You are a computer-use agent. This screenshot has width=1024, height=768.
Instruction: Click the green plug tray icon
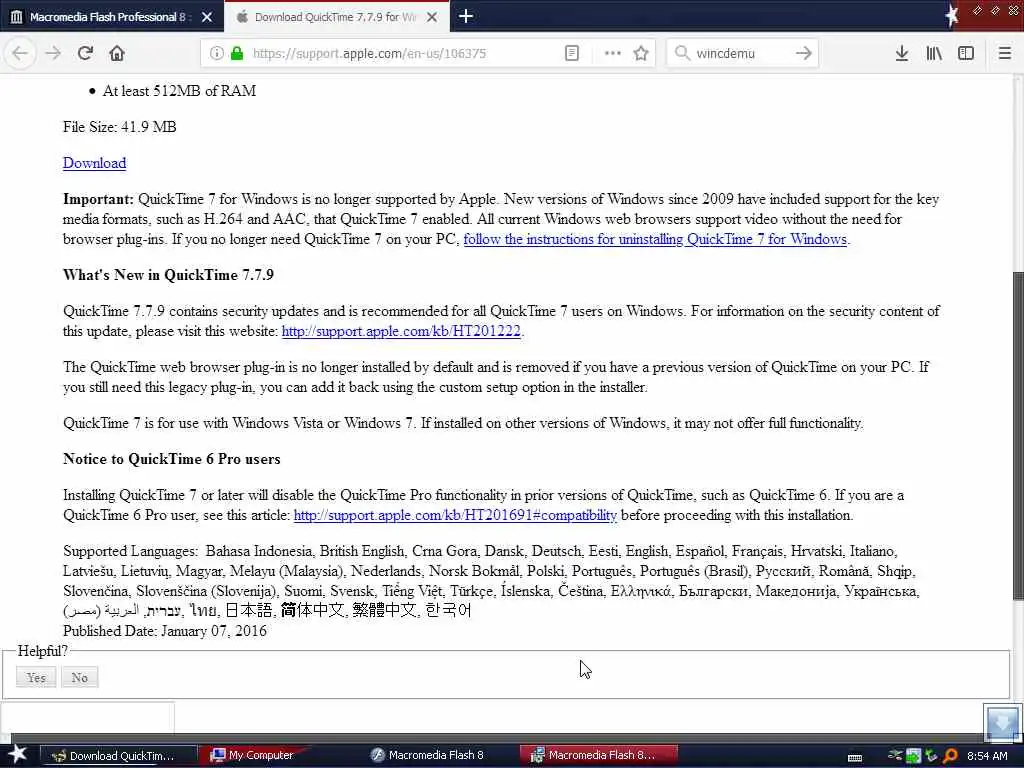(x=931, y=756)
